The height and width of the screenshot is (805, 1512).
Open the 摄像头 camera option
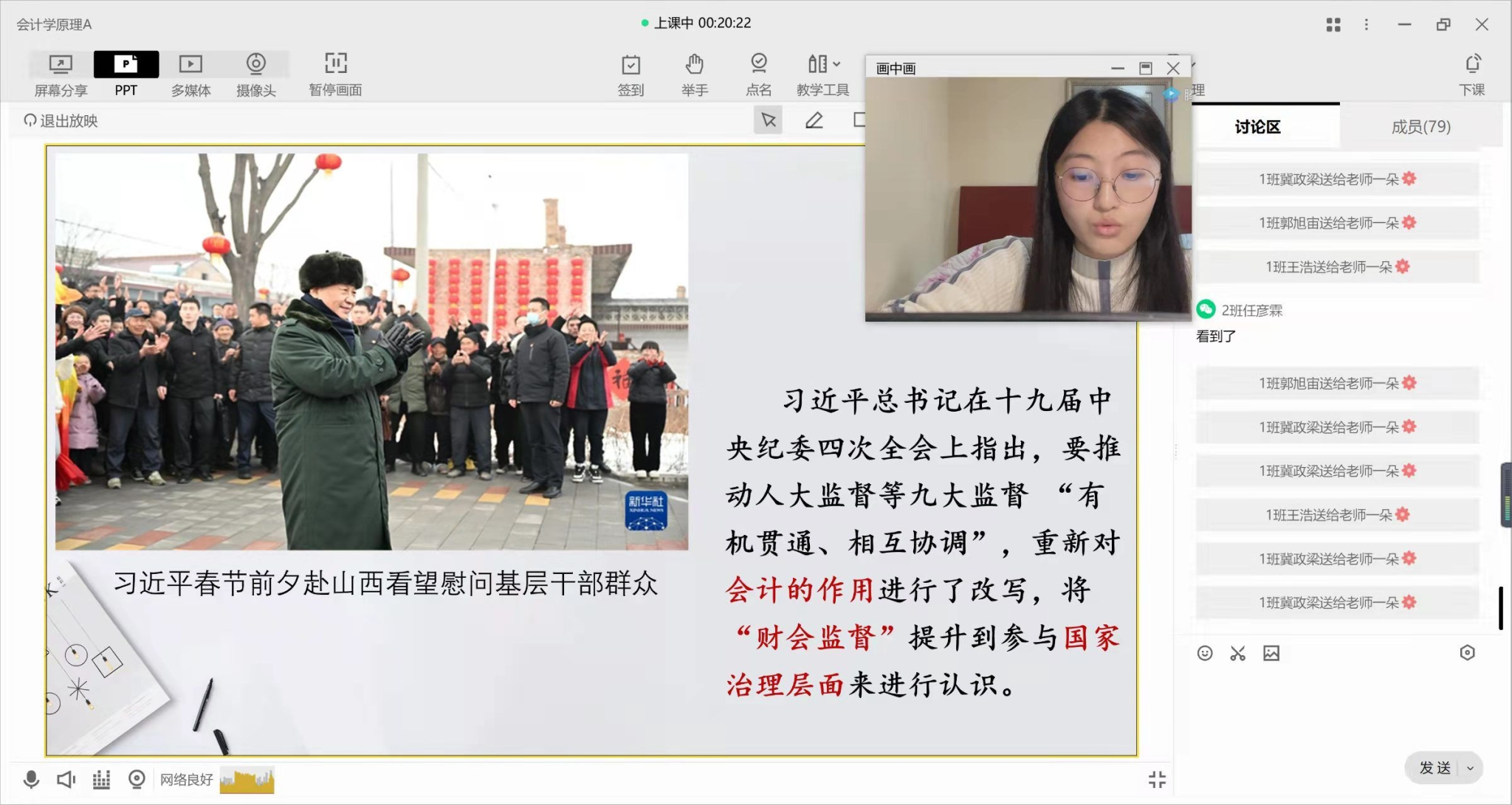click(x=255, y=65)
